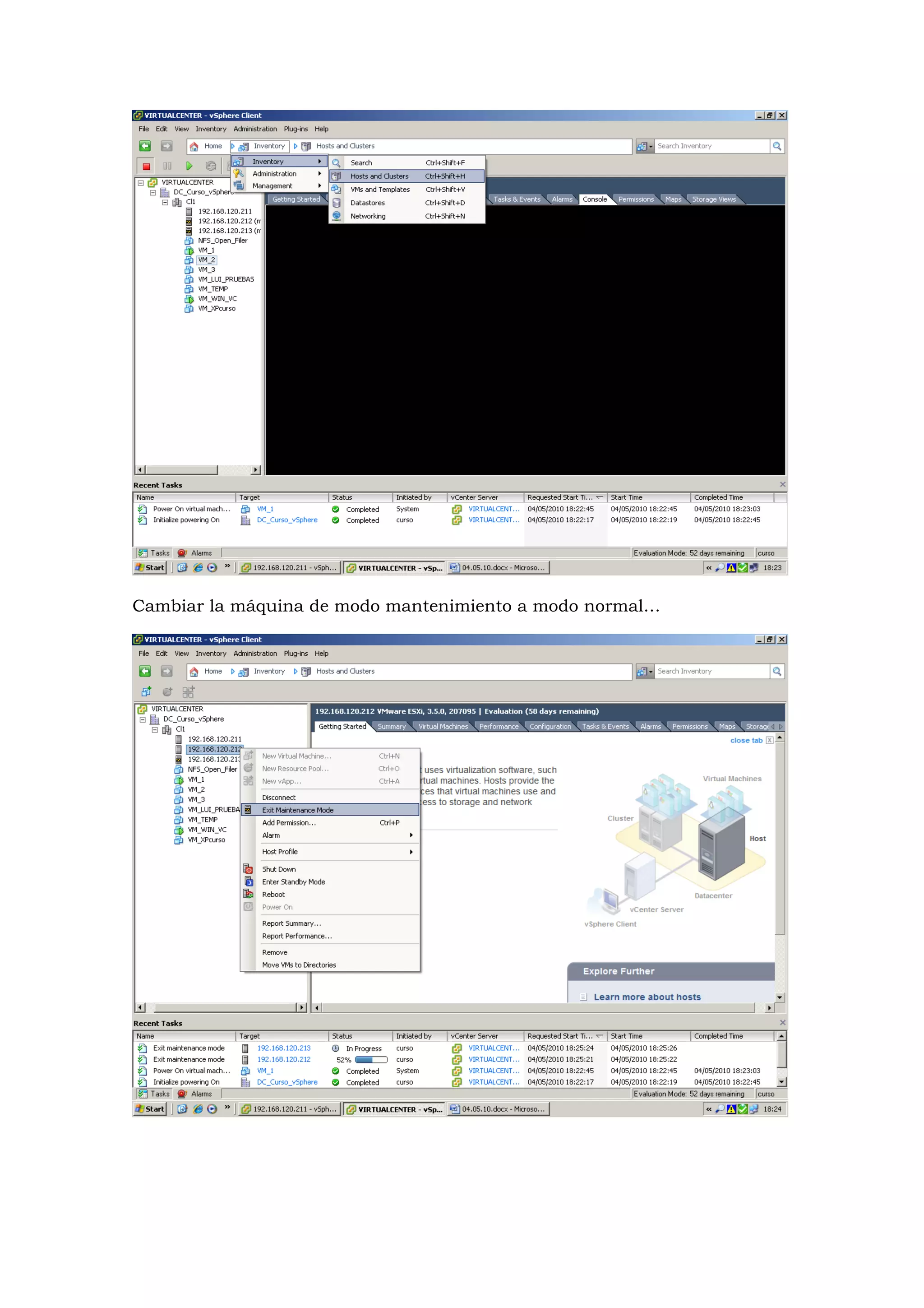Choose Search in the Inventory submenu
The height and width of the screenshot is (1308, 924).
click(361, 162)
